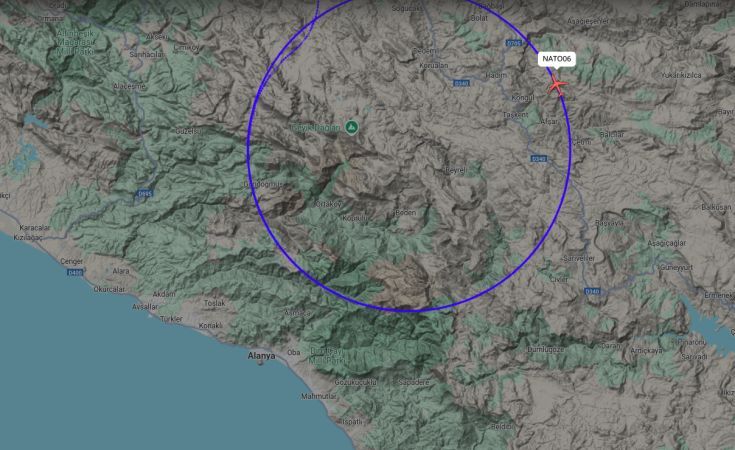Select the Mahmutlar town label
735x450 pixels.
[x=319, y=396]
